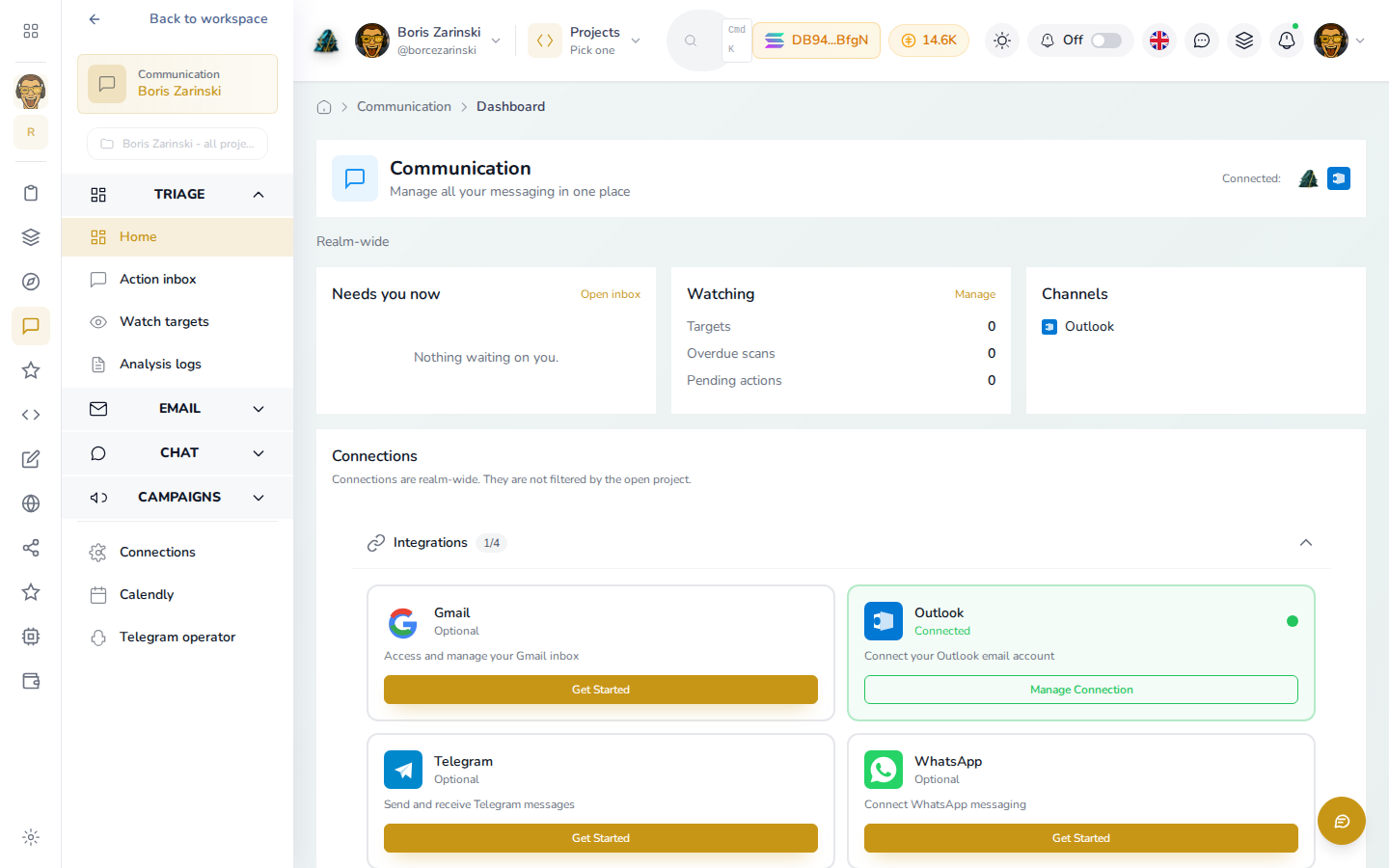Viewport: 1389px width, 868px height.
Task: Toggle the Off notification switch
Action: pyautogui.click(x=1106, y=41)
